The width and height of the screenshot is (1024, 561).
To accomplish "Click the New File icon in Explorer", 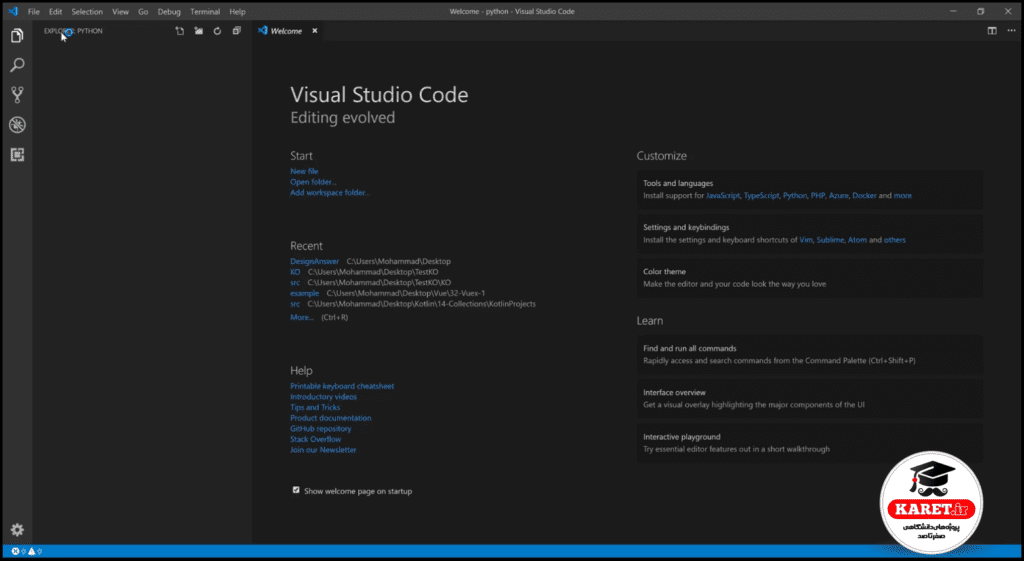I will click(x=180, y=31).
